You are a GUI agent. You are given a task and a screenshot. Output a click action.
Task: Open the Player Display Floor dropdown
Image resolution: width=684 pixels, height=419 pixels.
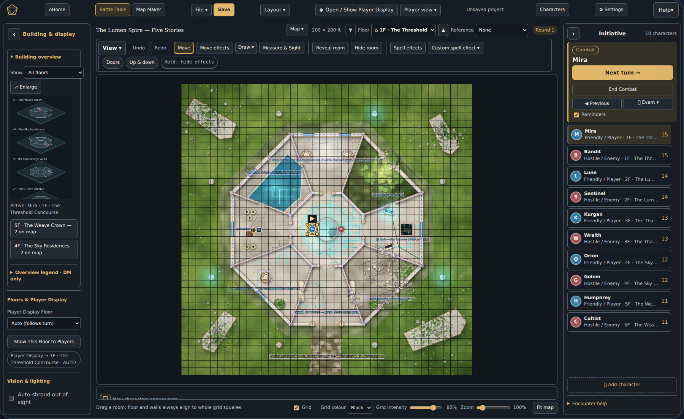44,324
